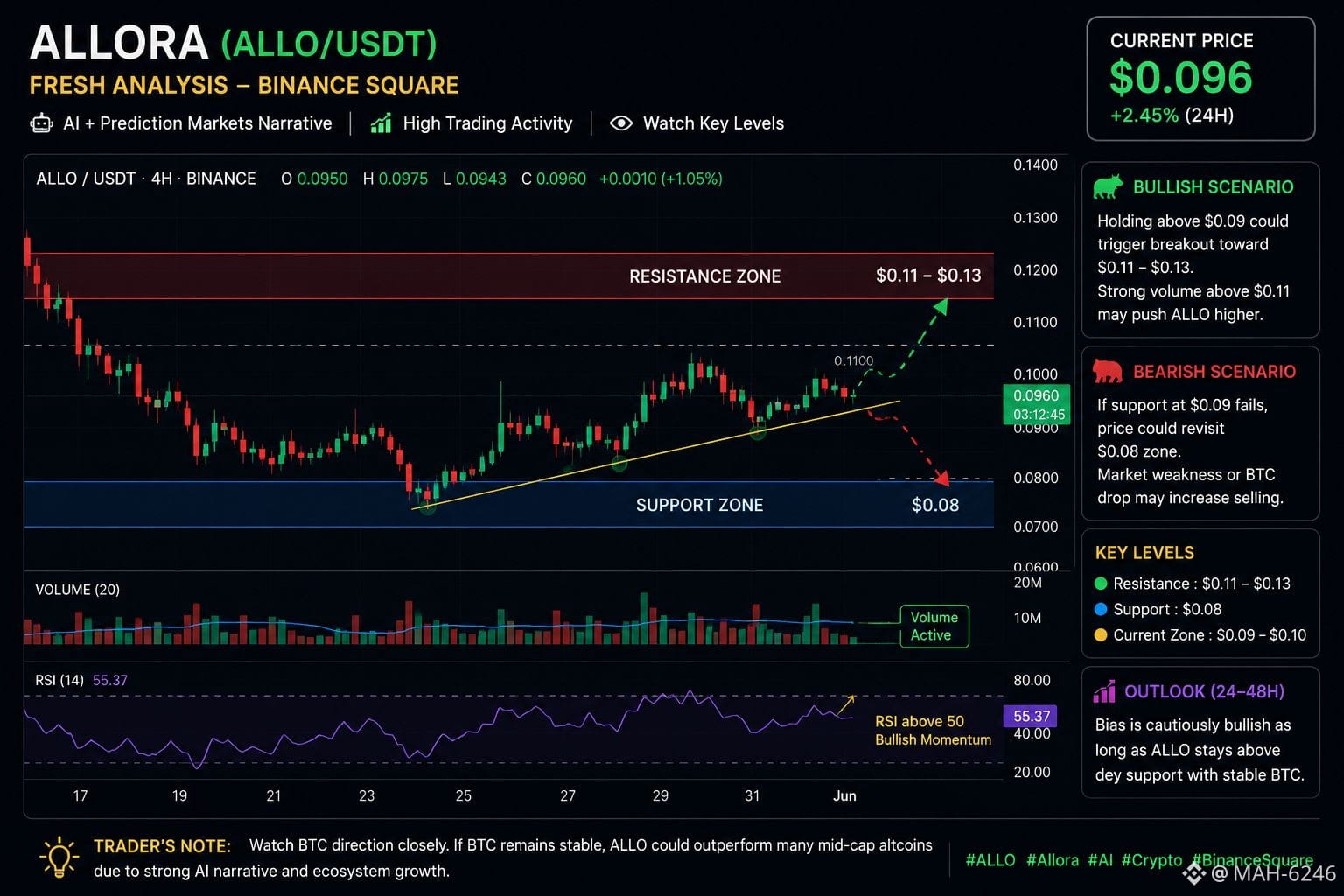This screenshot has height=896, width=1344.
Task: Click the blue dot beside Support key level
Action: click(1101, 609)
